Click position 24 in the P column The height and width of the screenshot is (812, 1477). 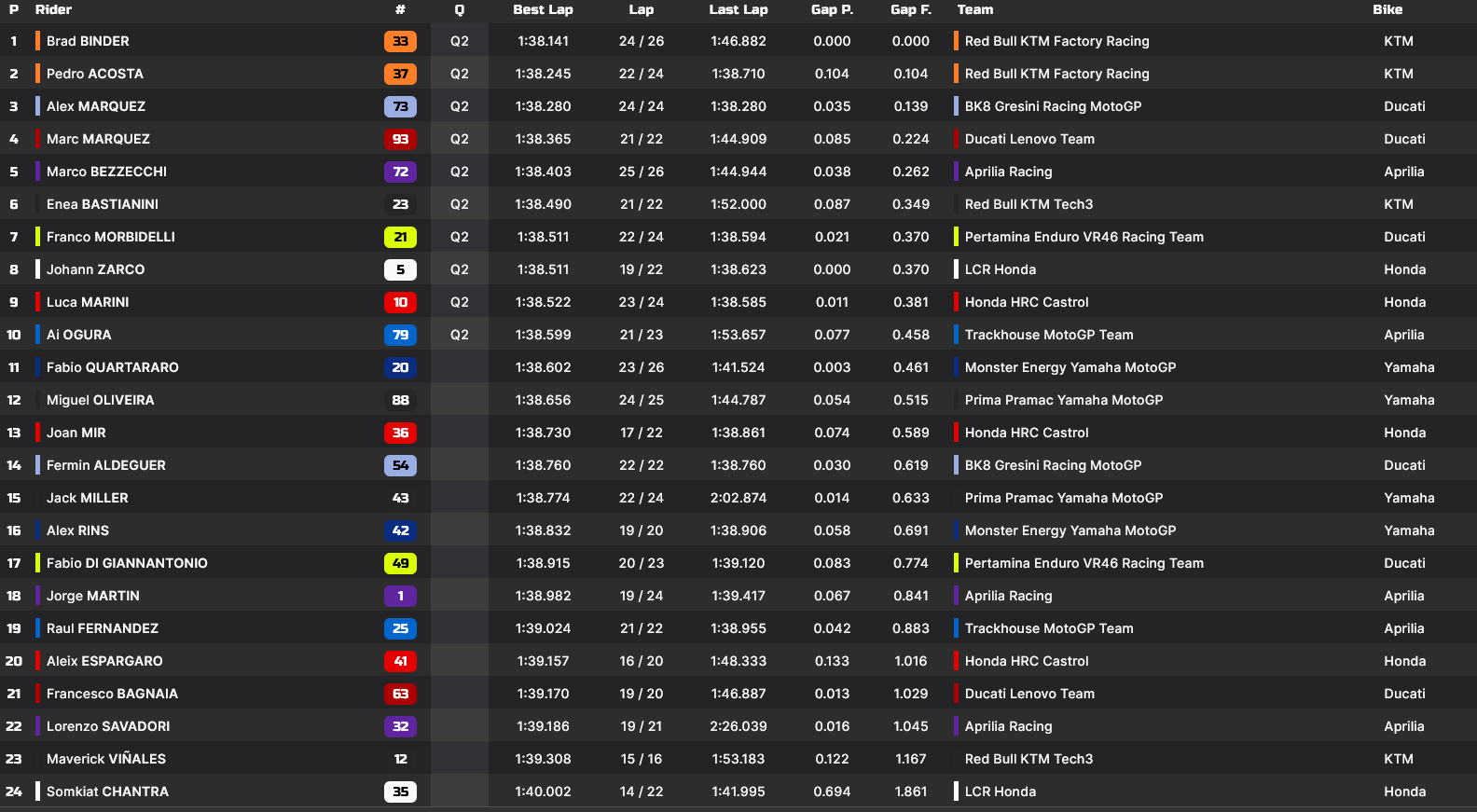(14, 791)
